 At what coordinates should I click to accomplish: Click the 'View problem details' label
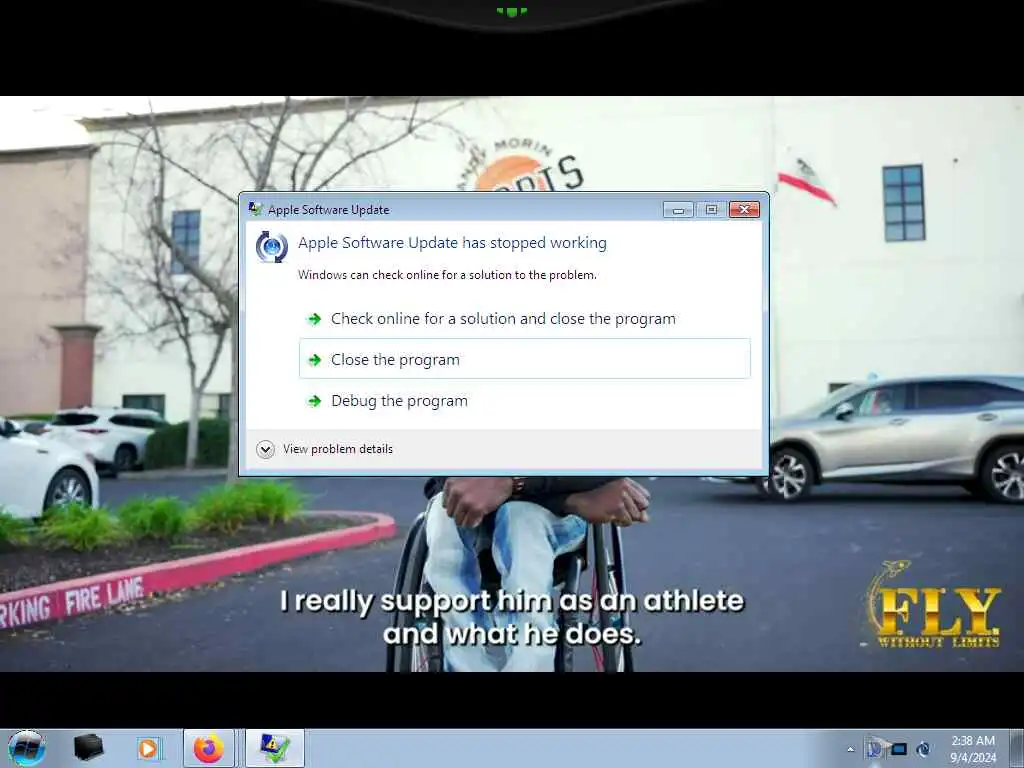(x=338, y=449)
